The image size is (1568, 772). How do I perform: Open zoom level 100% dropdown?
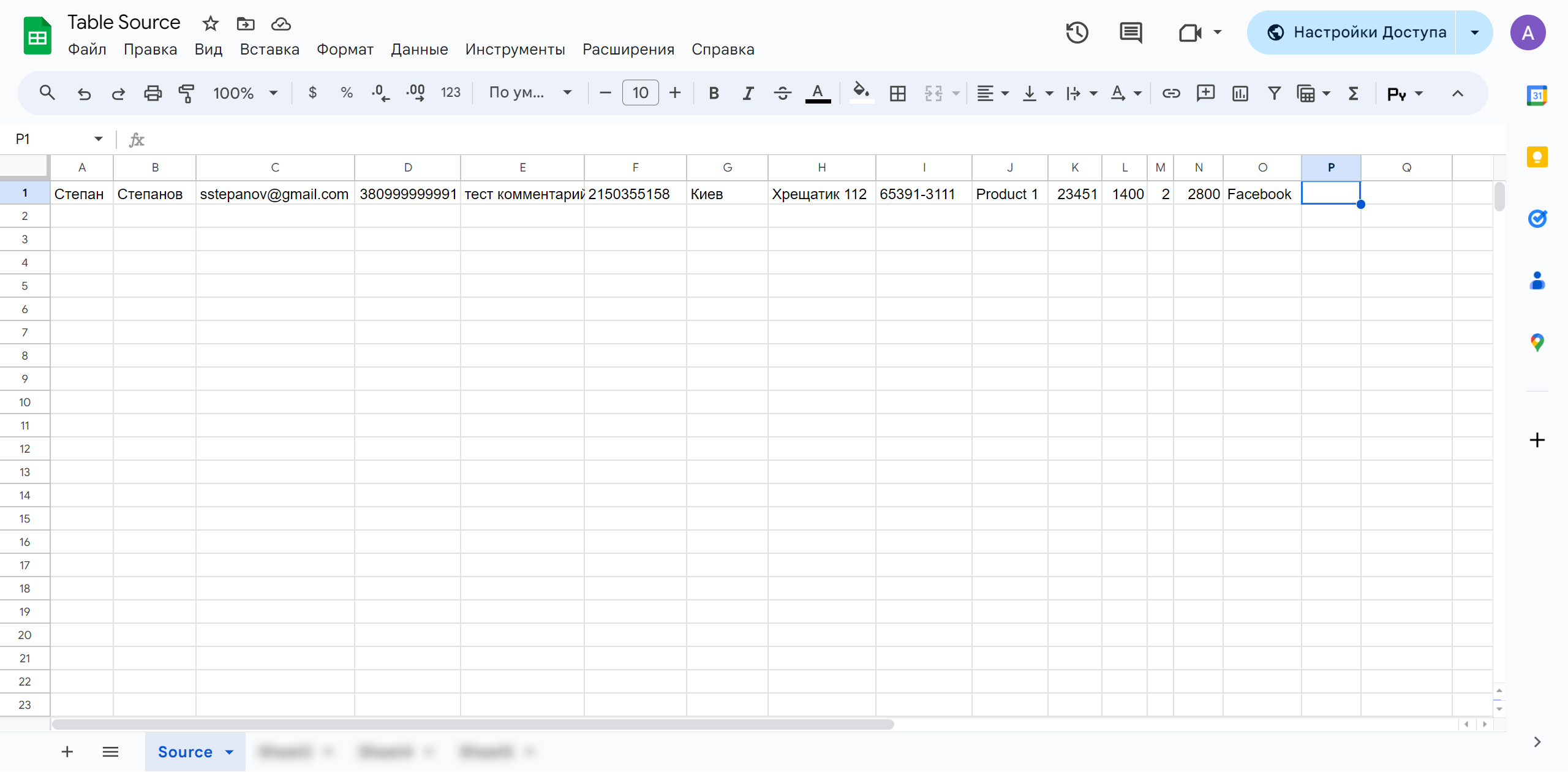click(x=245, y=93)
